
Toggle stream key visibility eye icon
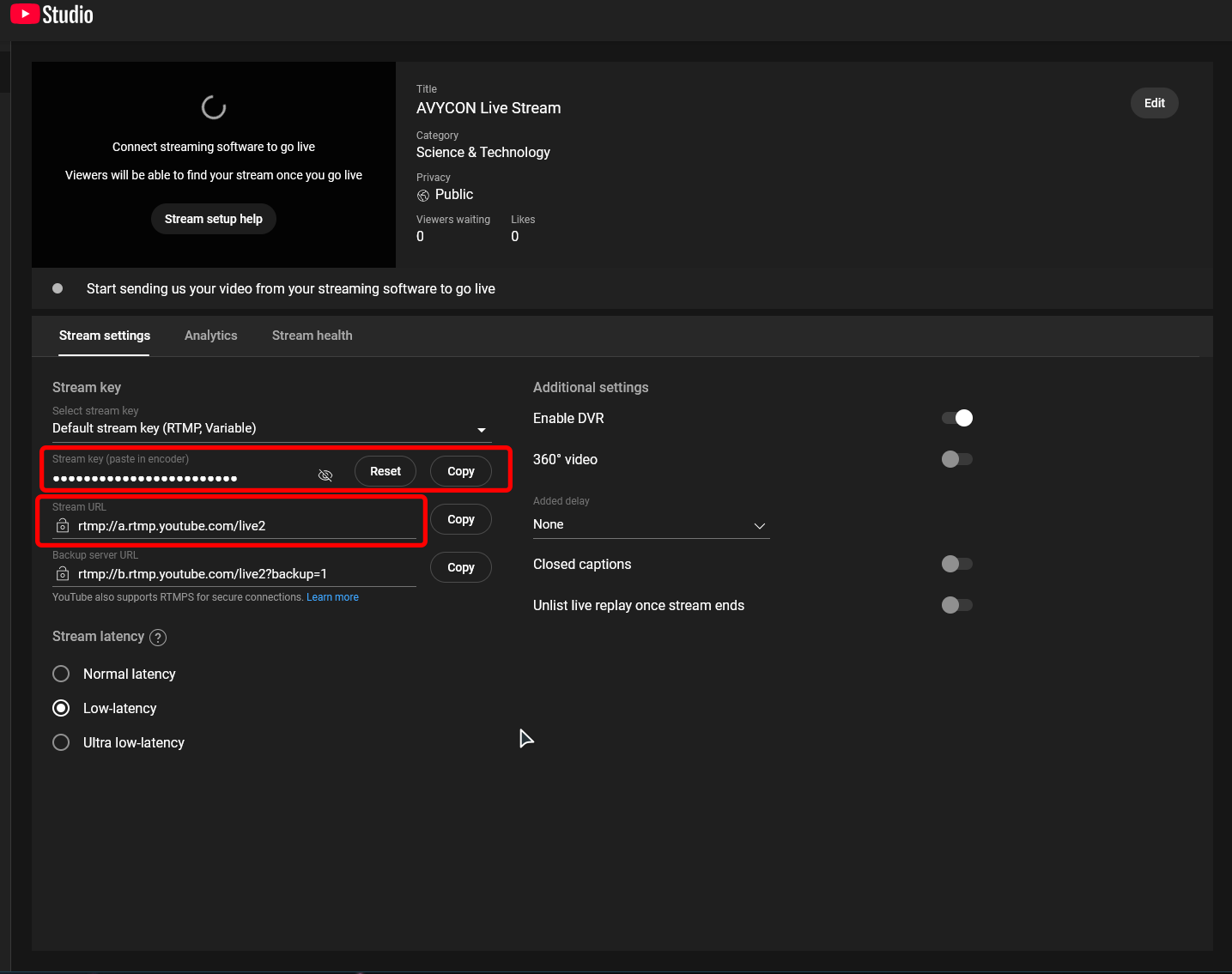click(x=325, y=475)
